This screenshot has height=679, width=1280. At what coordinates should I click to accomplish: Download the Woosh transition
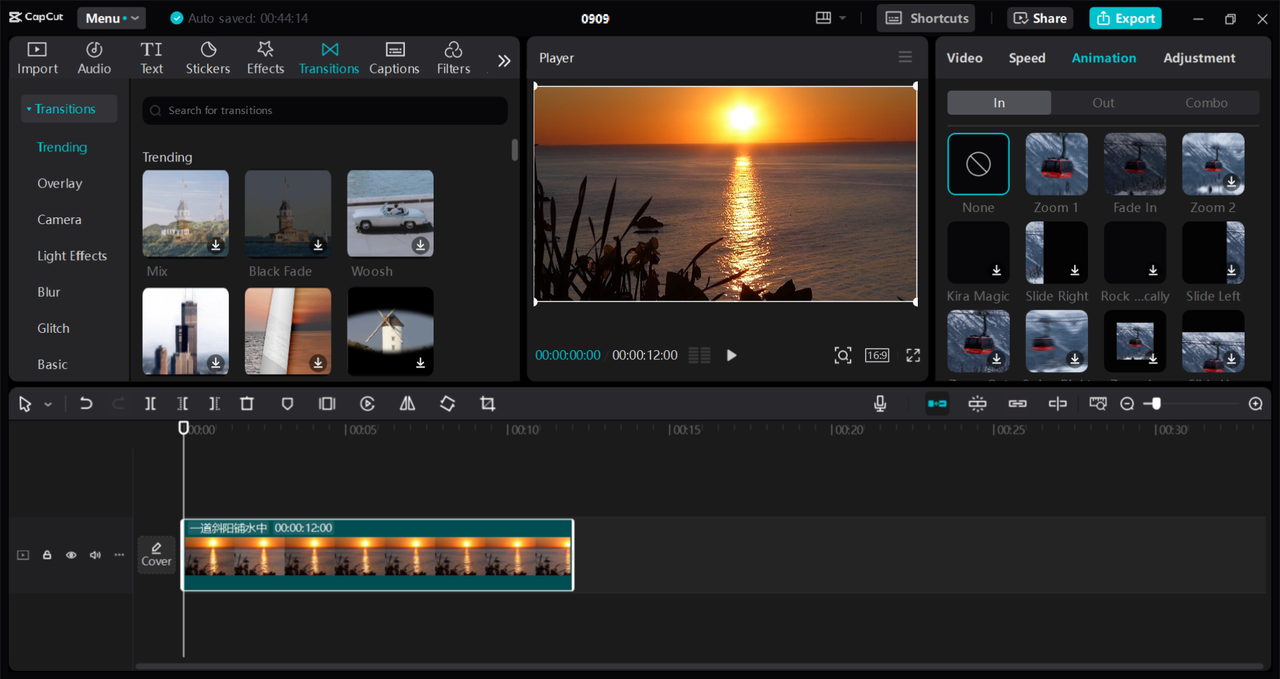click(x=420, y=245)
